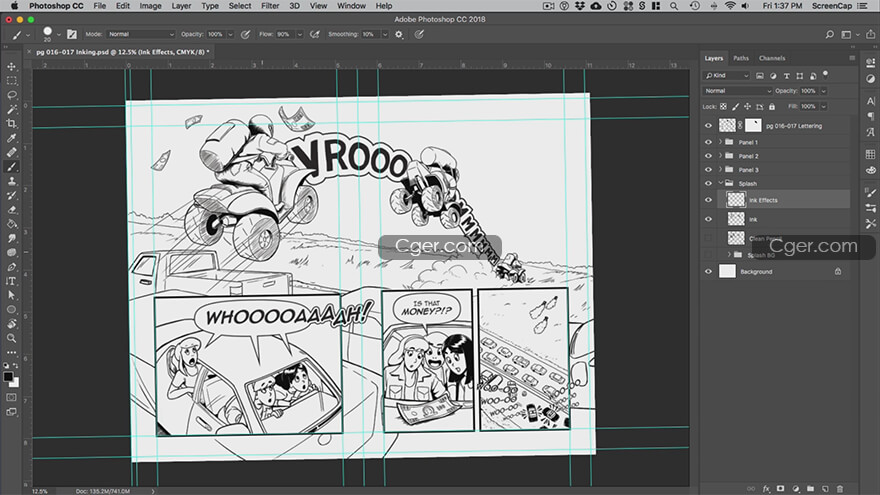The height and width of the screenshot is (495, 880).
Task: Select the Eraser tool
Action: [11, 209]
